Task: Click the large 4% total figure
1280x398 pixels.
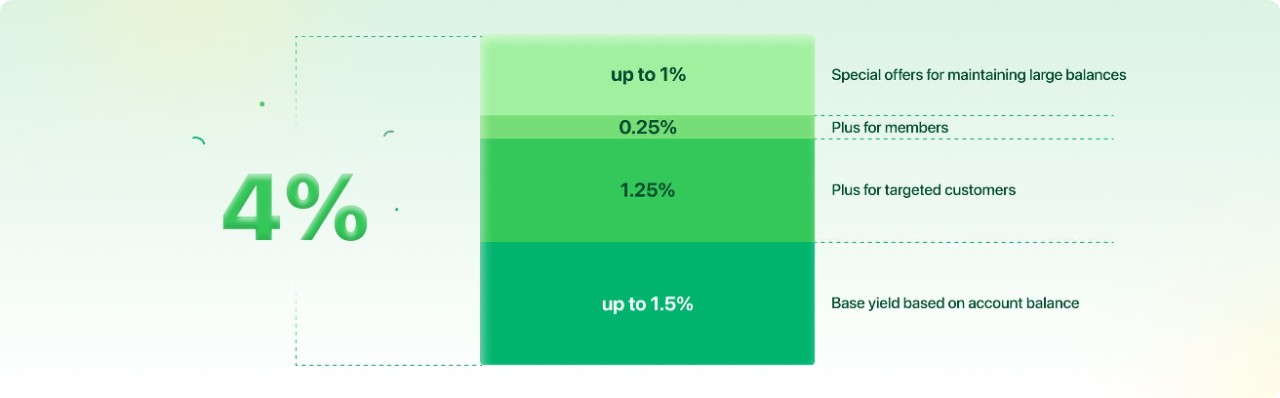Action: point(294,209)
